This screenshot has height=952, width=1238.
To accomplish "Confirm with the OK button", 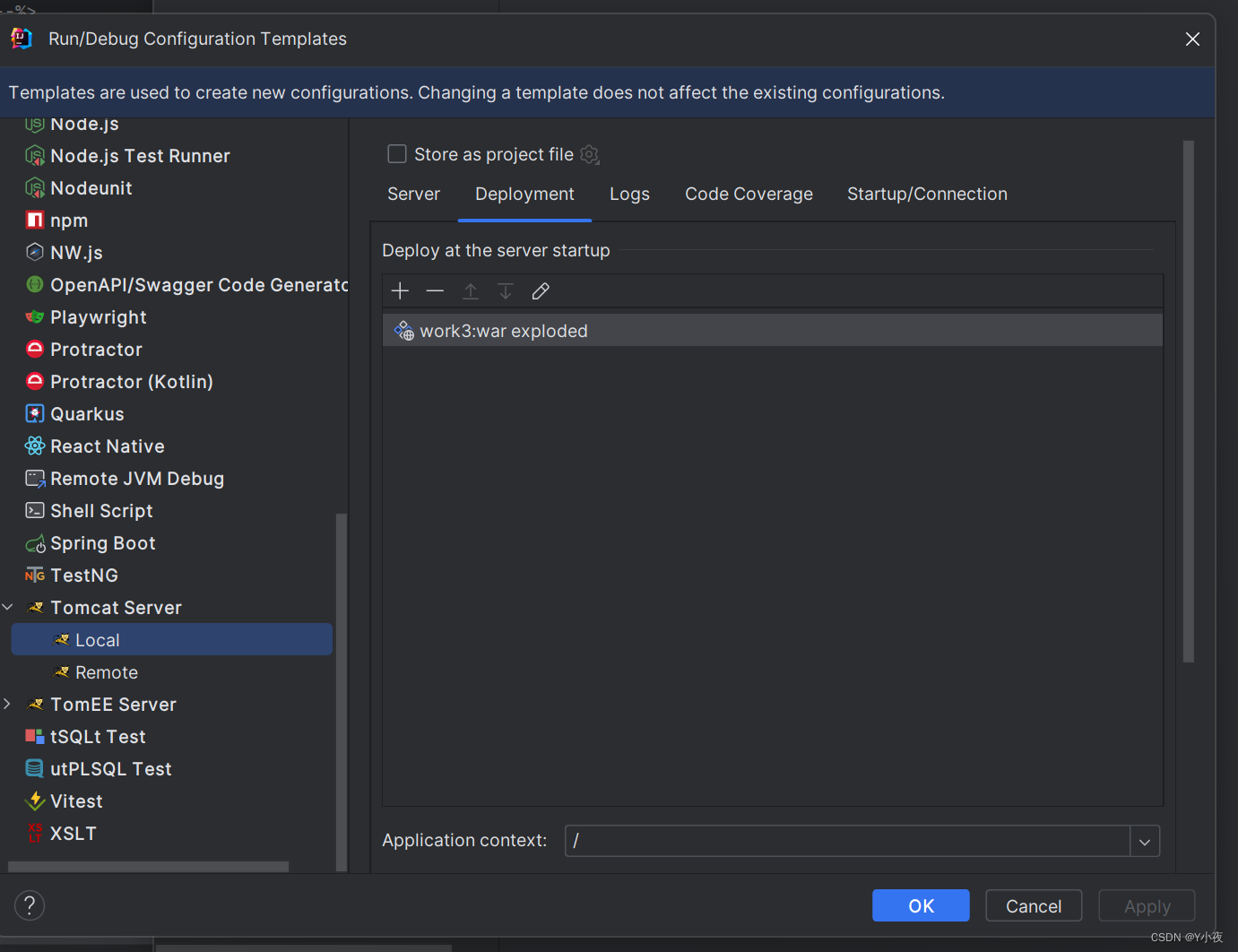I will point(921,905).
